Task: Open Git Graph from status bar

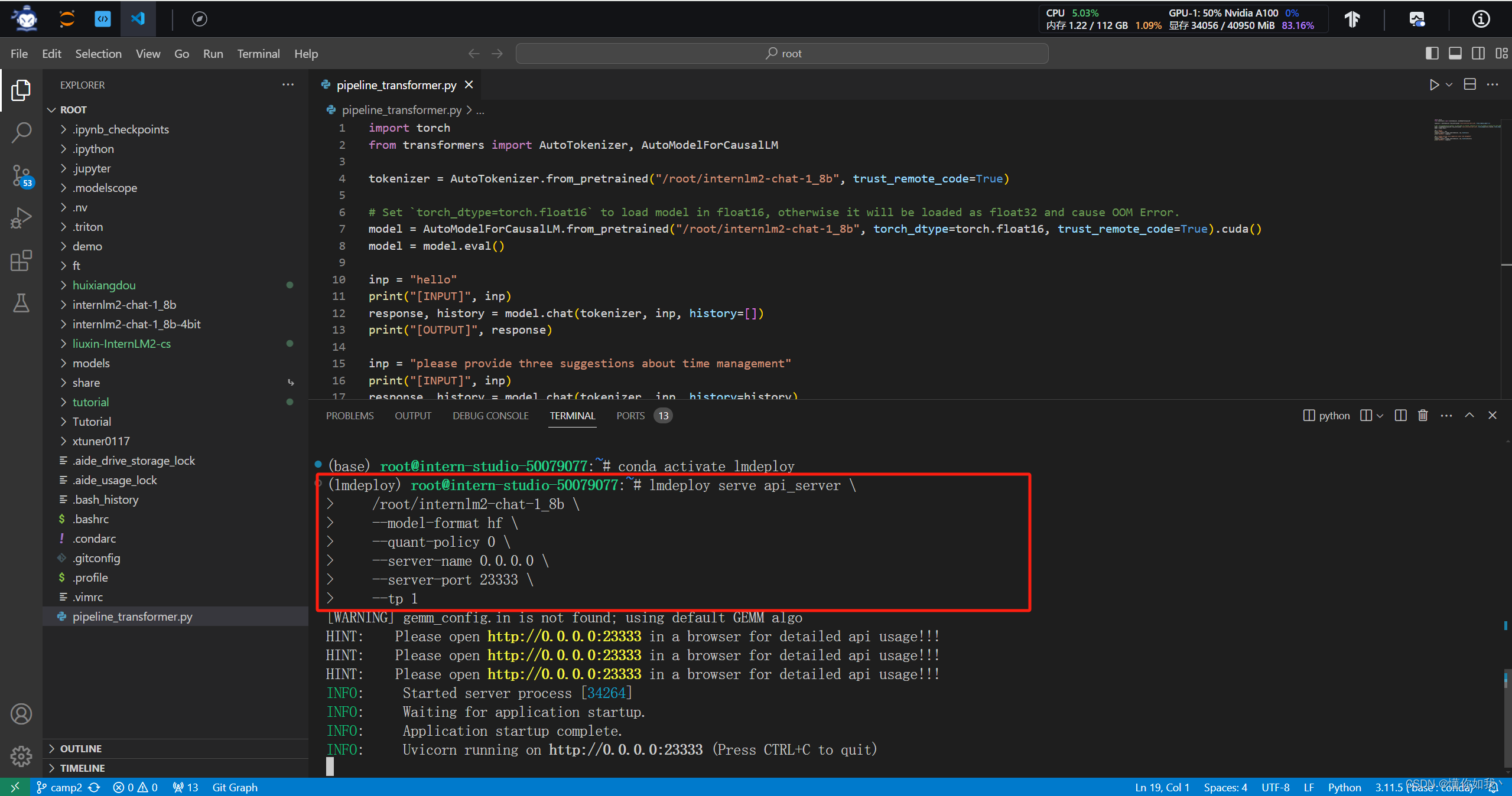Action: click(235, 787)
